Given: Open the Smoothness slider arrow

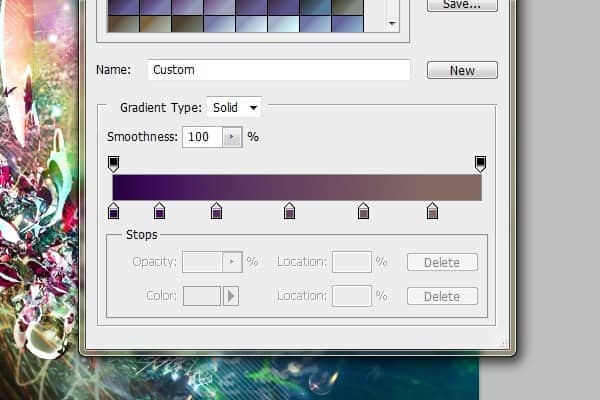Looking at the screenshot, I should click(232, 137).
